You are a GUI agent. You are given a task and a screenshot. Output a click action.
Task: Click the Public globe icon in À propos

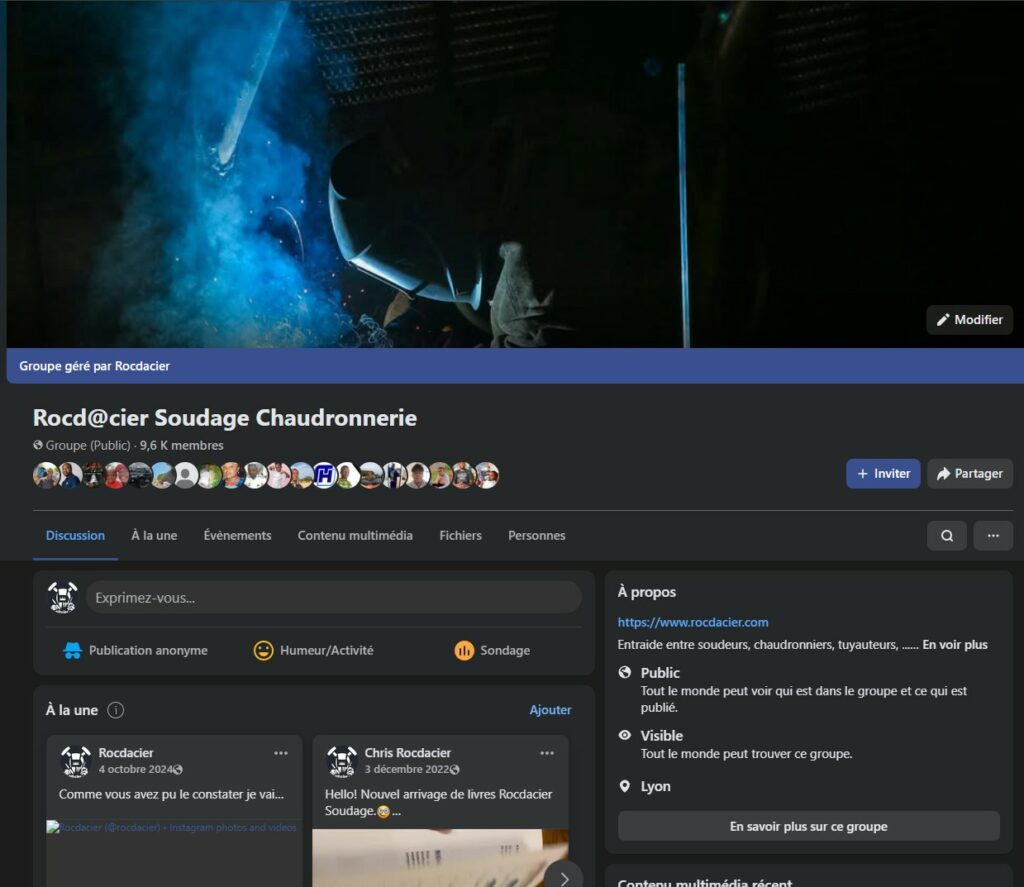[x=625, y=672]
